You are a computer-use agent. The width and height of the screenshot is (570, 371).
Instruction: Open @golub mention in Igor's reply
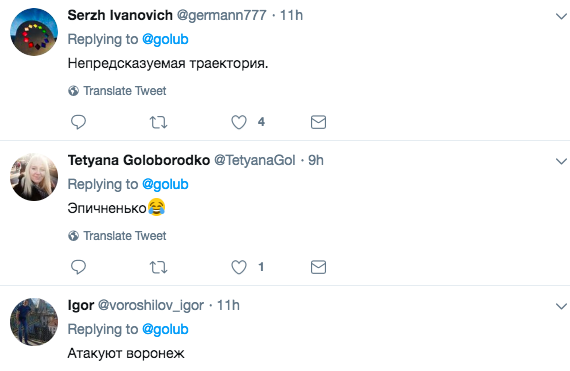165,330
